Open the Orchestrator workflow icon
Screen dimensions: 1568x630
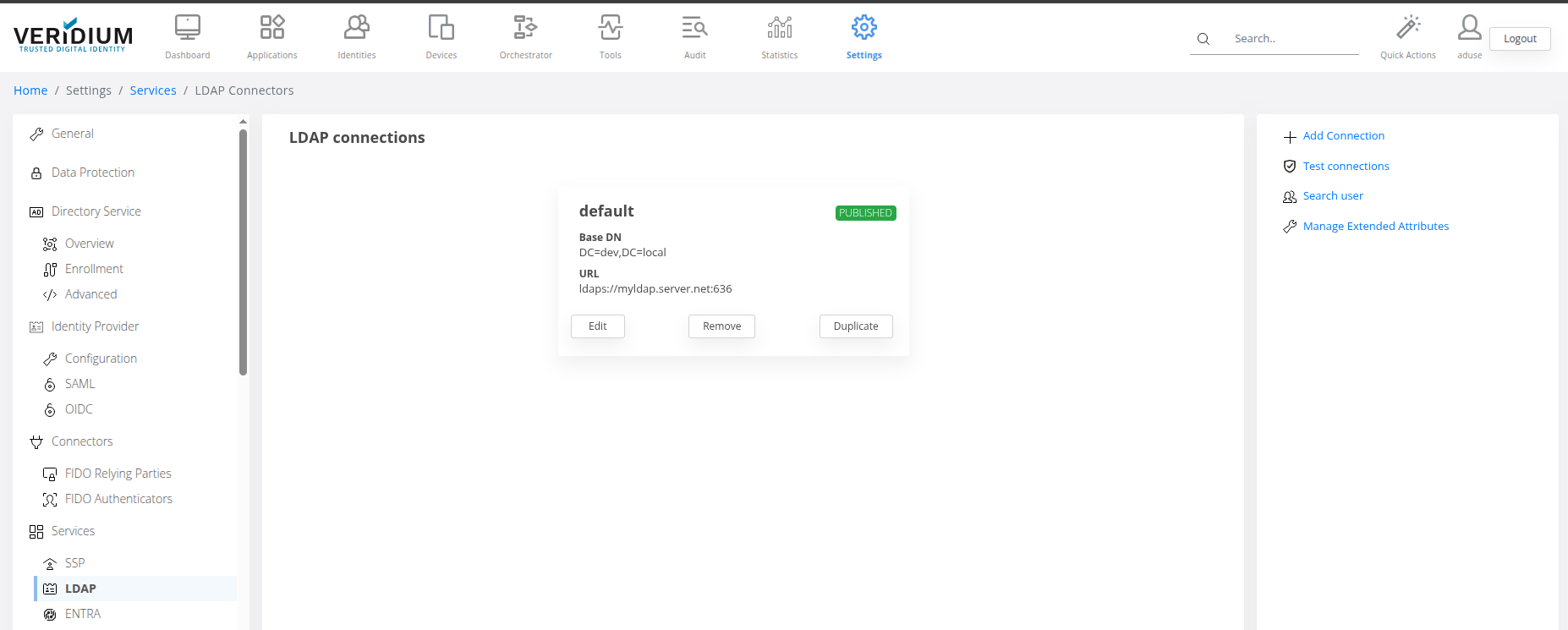coord(525,28)
